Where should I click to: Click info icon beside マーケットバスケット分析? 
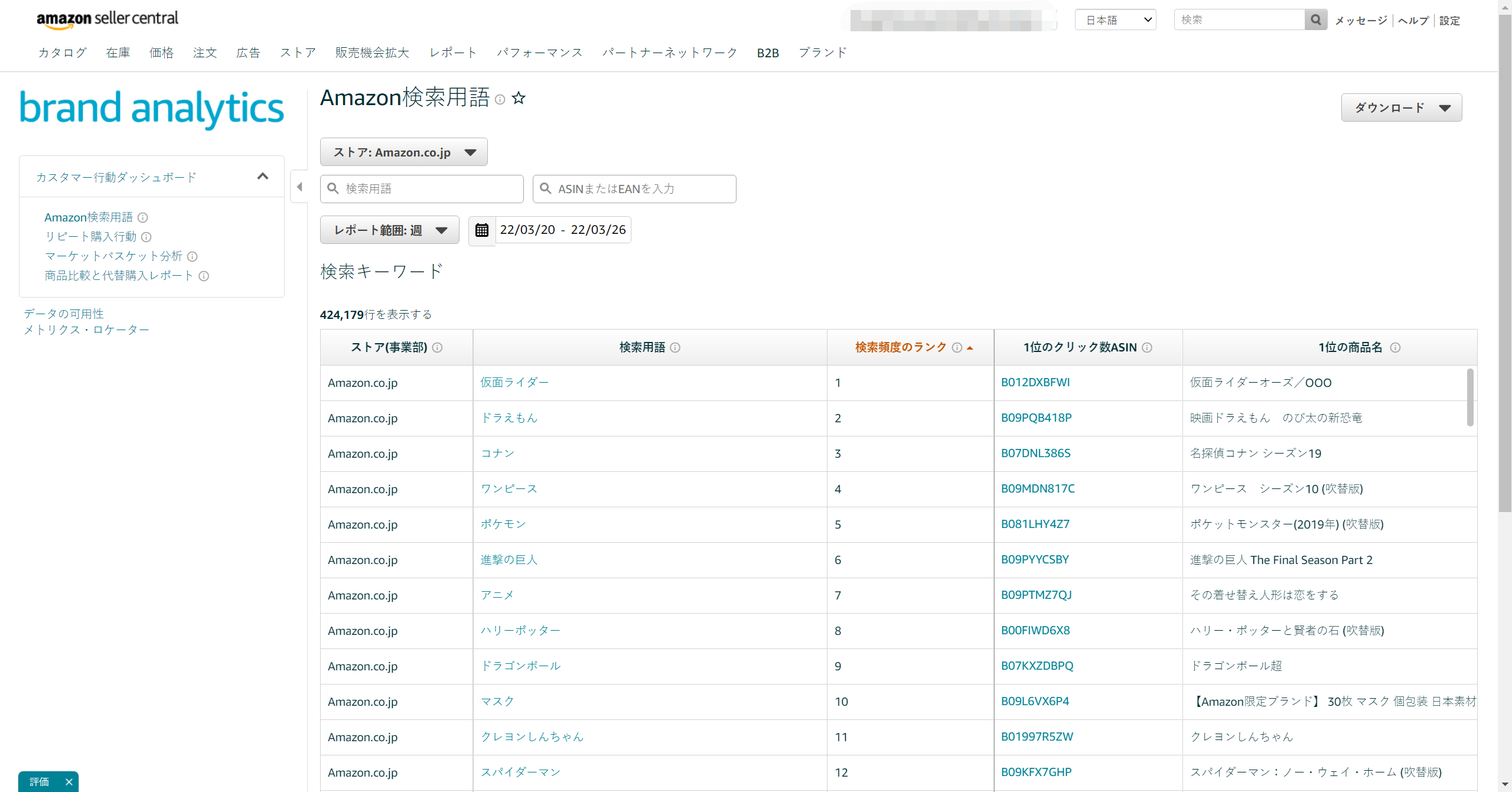pos(192,256)
